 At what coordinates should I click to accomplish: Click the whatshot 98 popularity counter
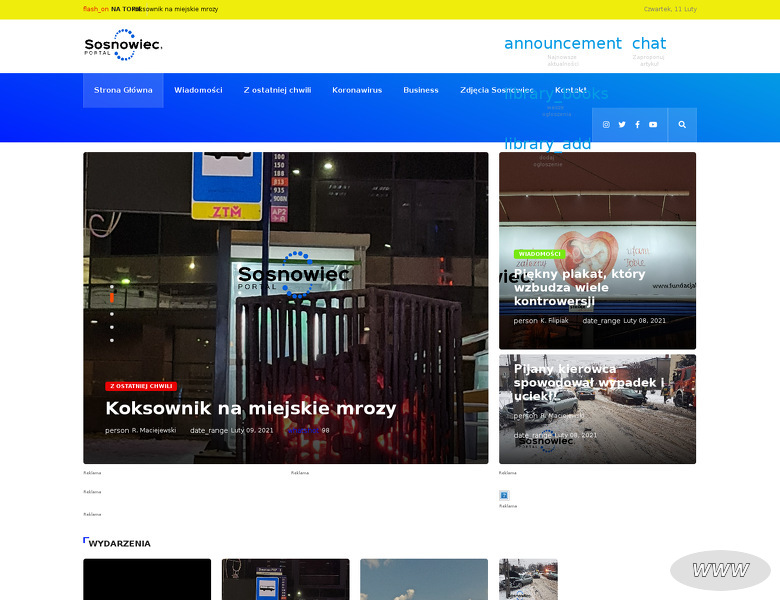pos(308,430)
